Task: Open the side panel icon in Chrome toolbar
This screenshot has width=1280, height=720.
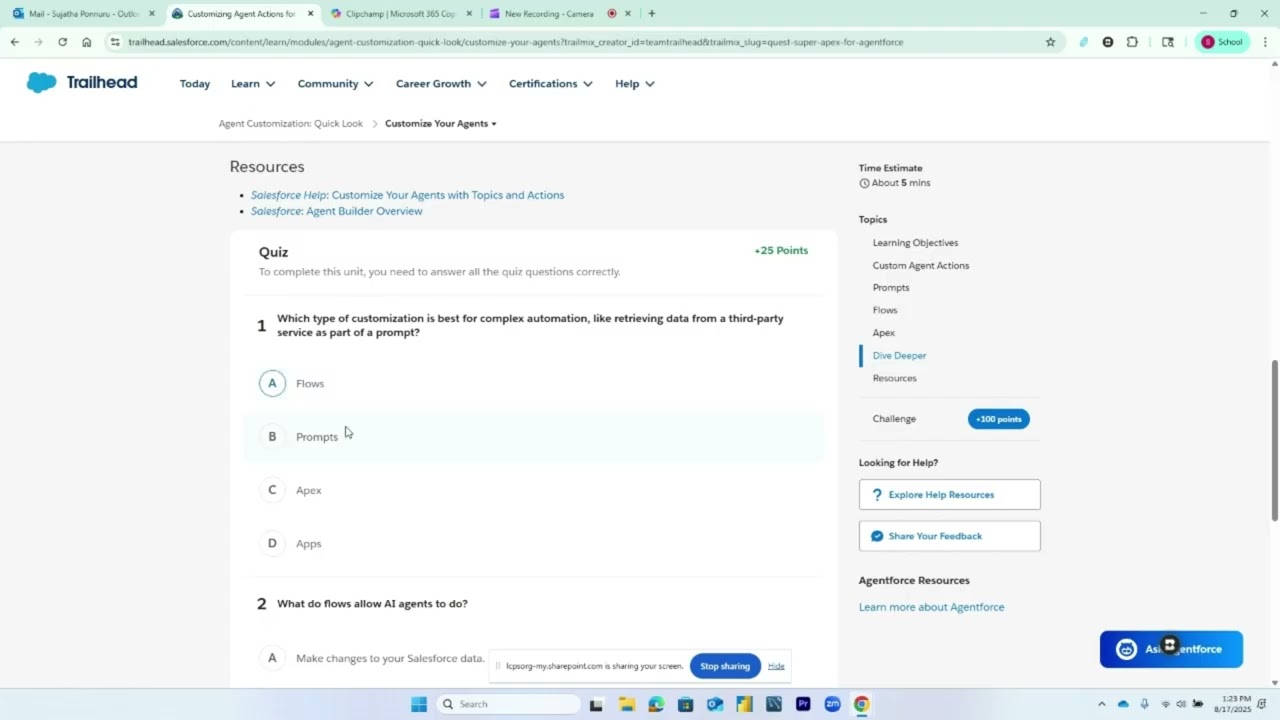Action: point(1167,42)
